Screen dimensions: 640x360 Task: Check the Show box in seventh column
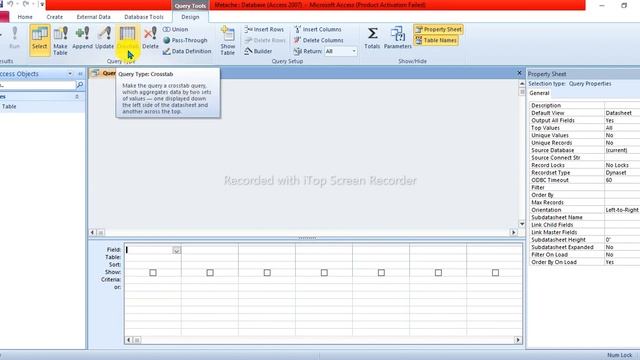pos(496,272)
